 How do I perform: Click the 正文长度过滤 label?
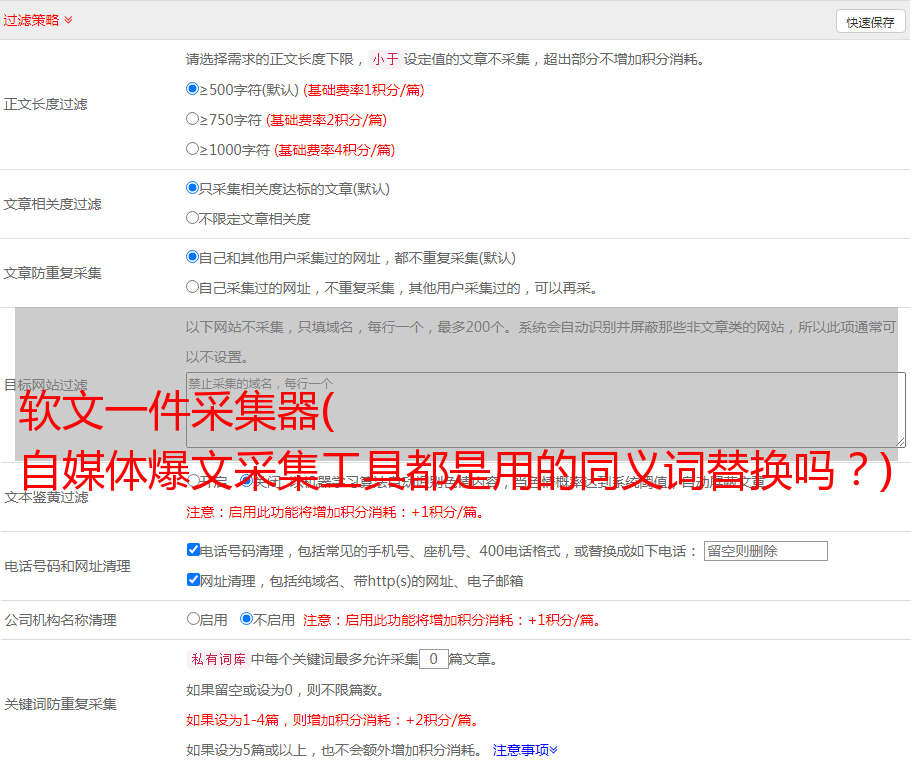(45, 104)
